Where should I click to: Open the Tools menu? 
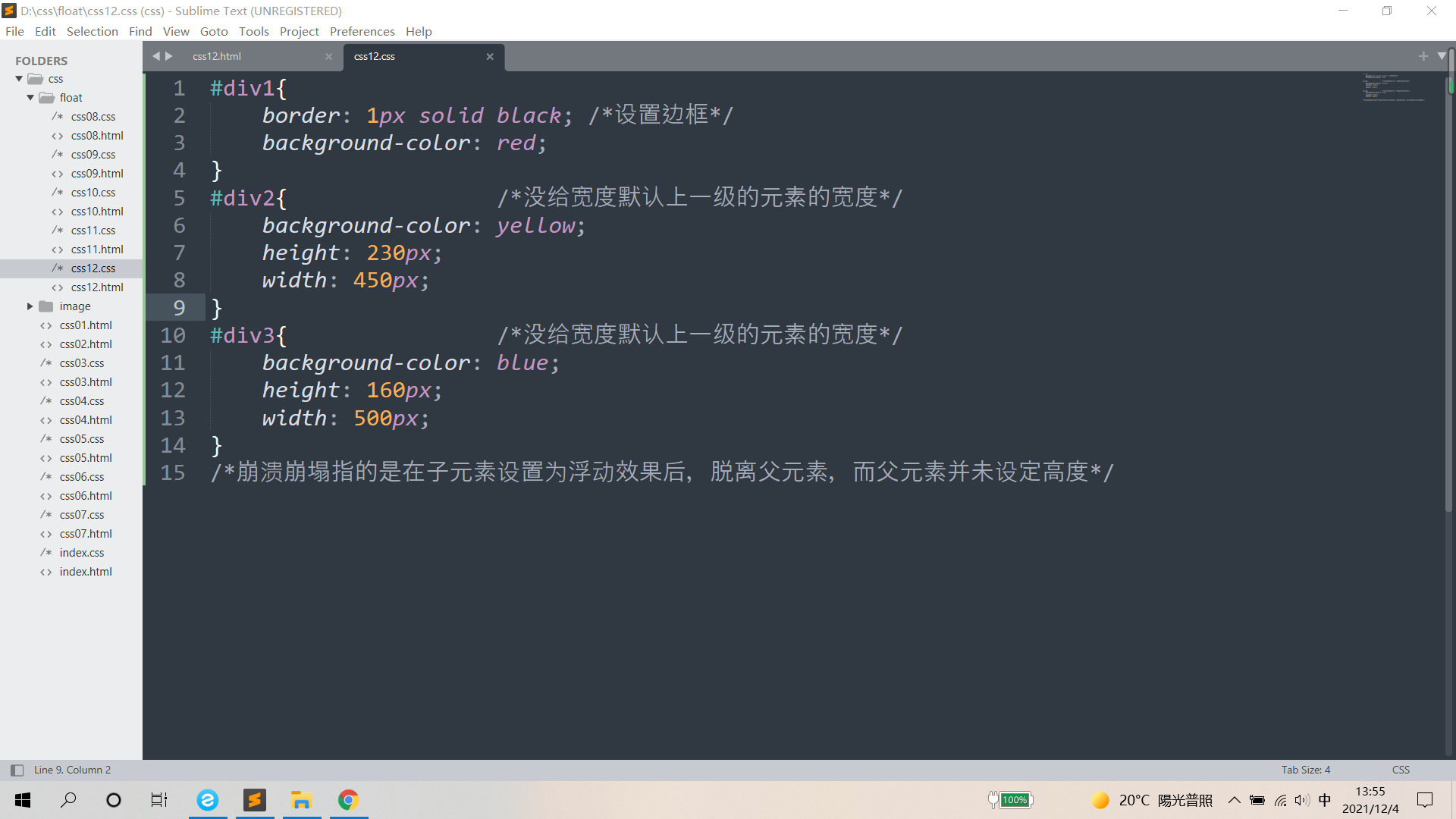tap(254, 31)
